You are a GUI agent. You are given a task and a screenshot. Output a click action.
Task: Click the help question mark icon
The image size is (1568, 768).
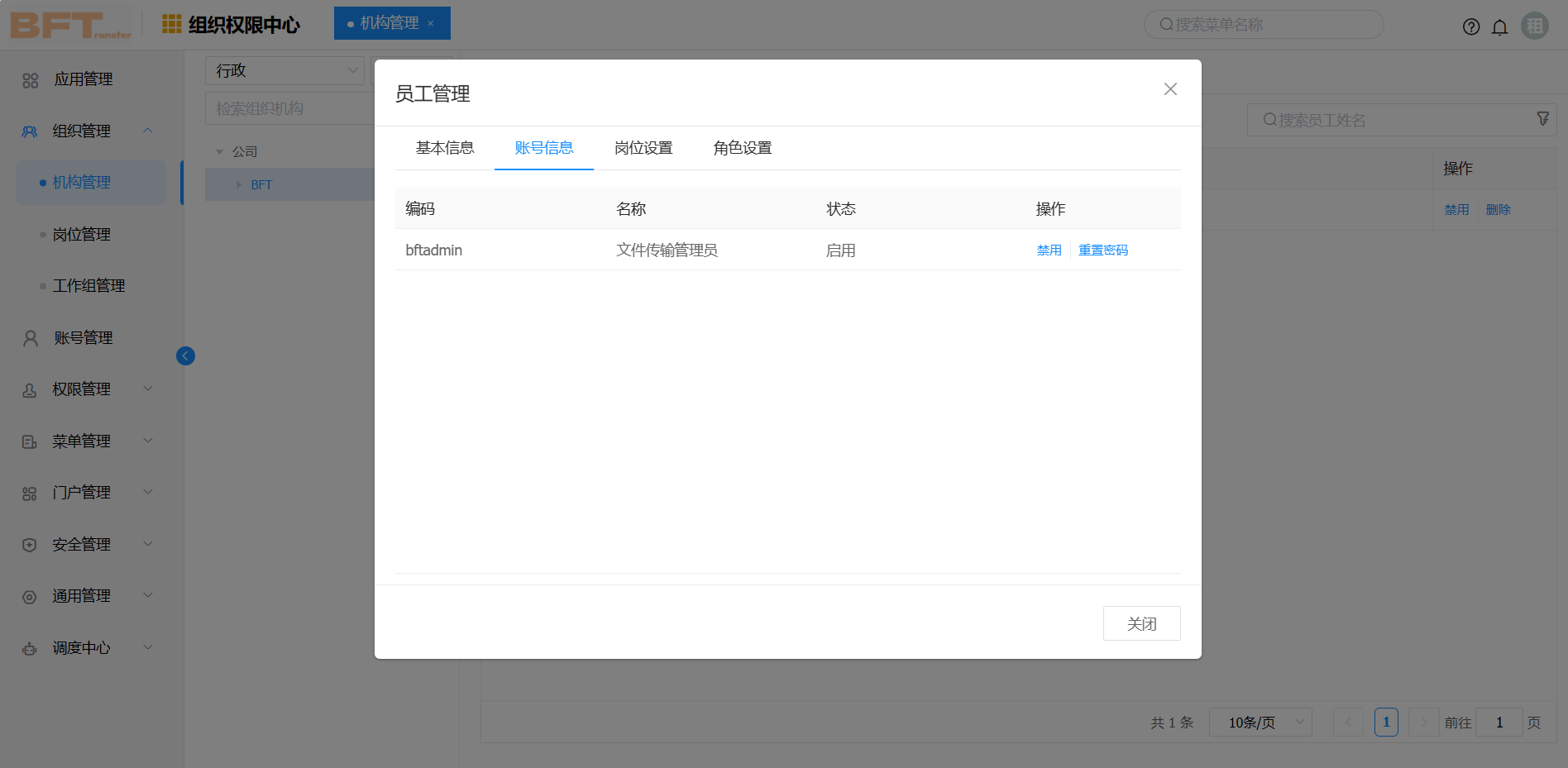click(1470, 26)
